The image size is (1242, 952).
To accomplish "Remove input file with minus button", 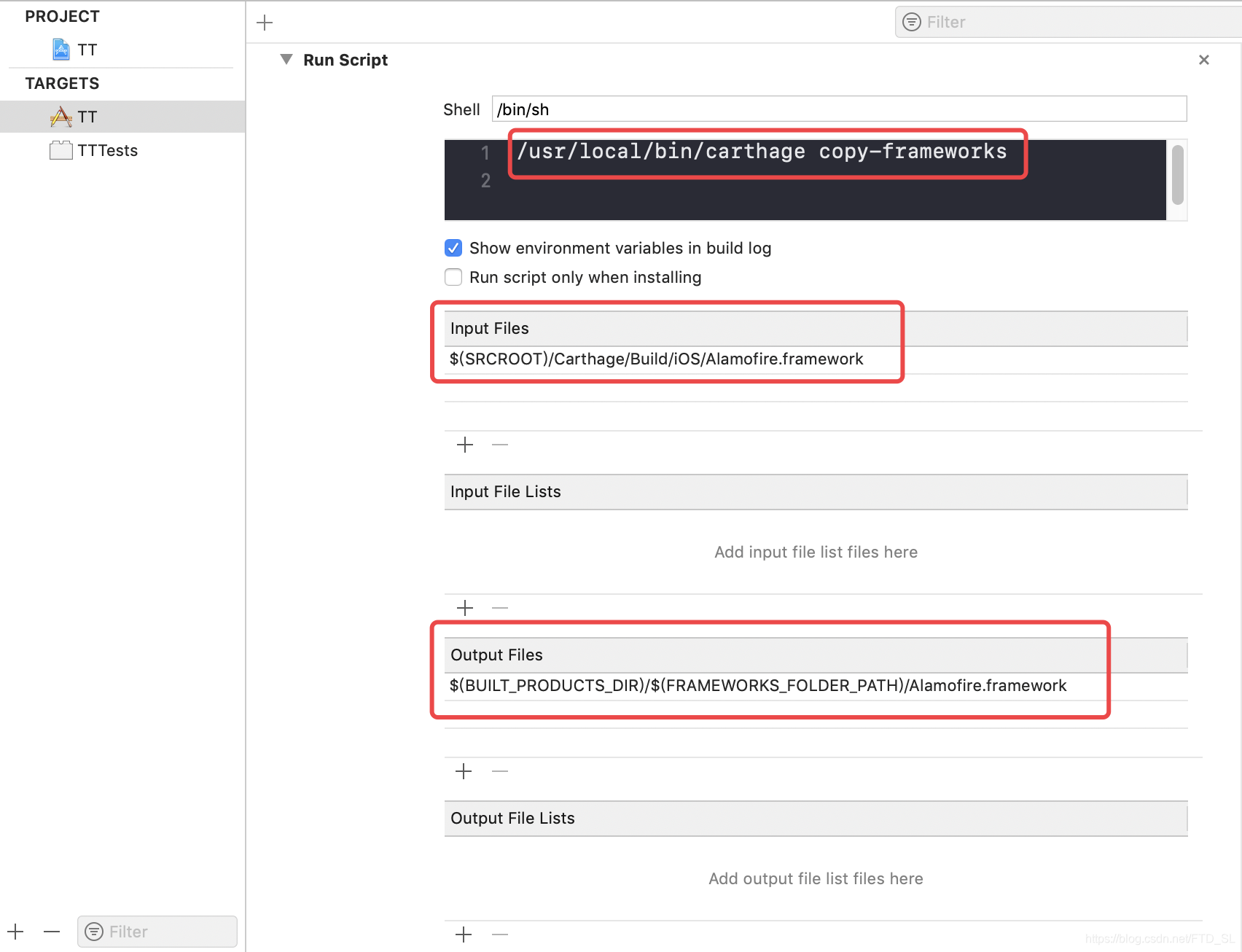I will (x=500, y=445).
